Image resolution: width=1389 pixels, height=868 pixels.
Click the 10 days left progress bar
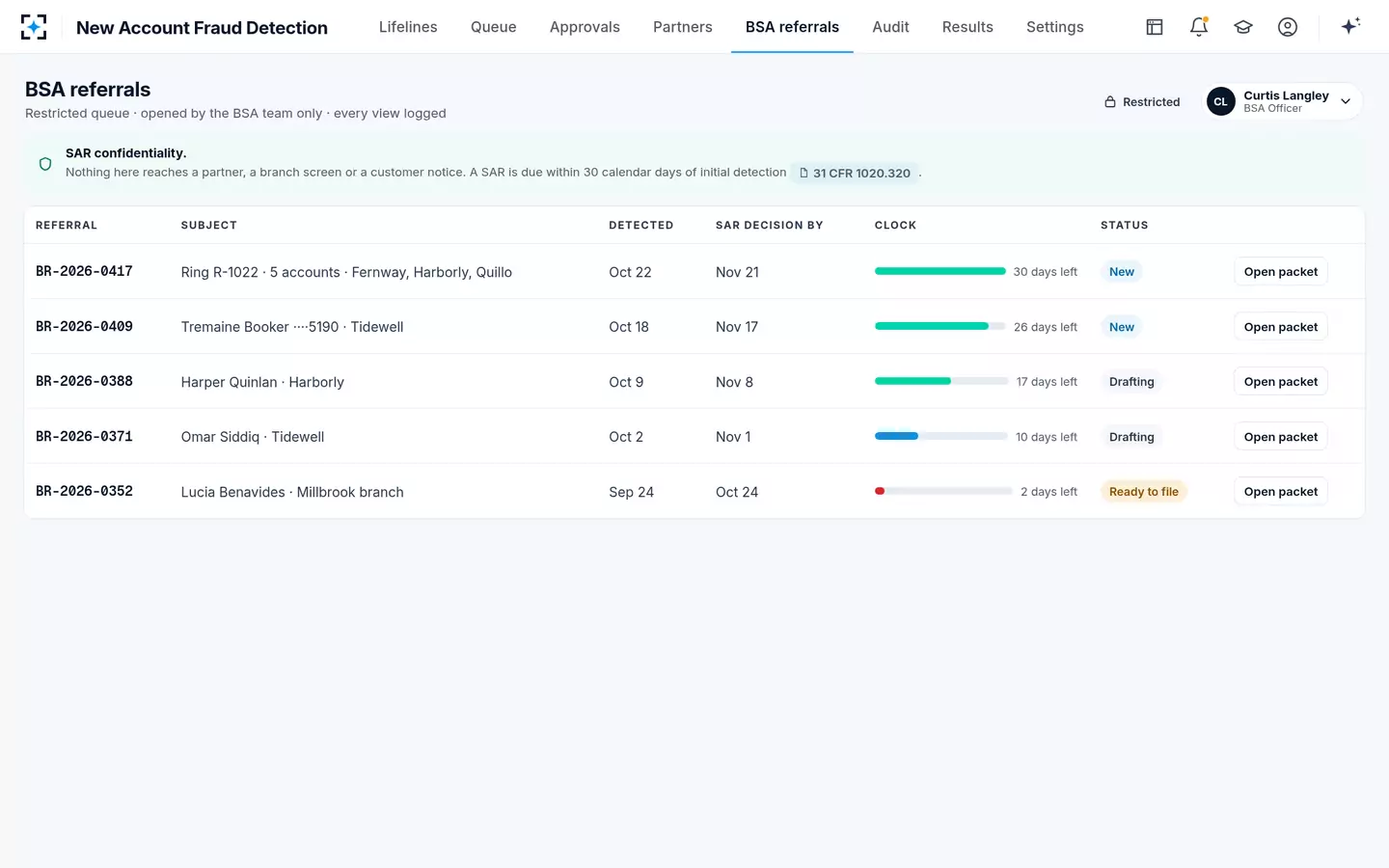coord(941,437)
